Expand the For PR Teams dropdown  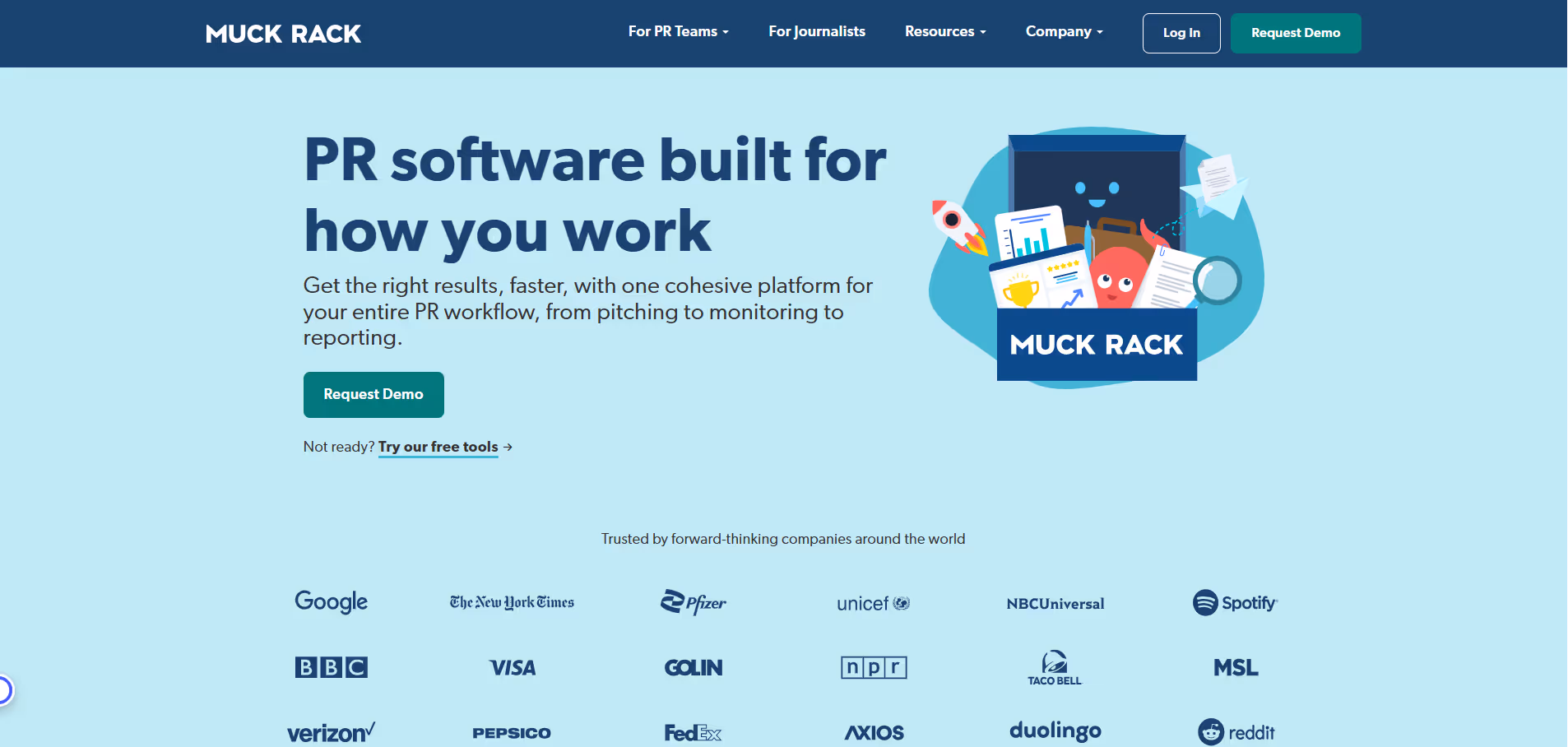pos(677,32)
